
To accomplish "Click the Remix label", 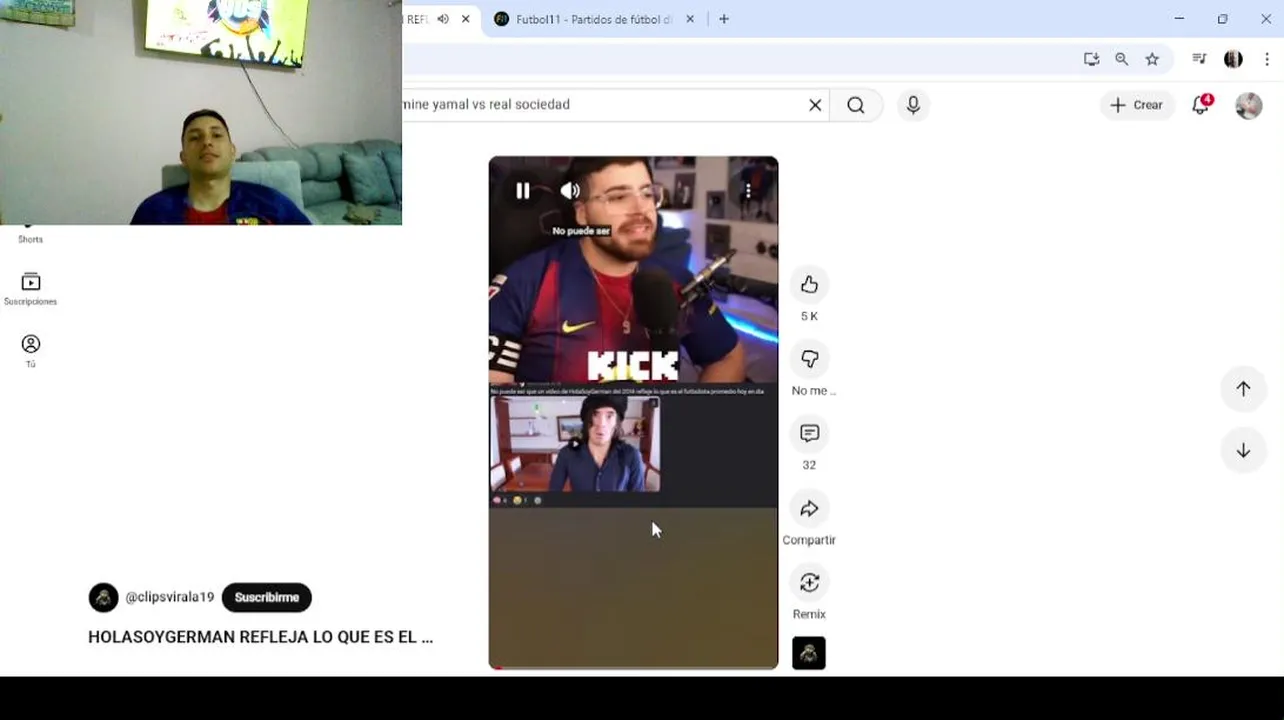I will [809, 614].
